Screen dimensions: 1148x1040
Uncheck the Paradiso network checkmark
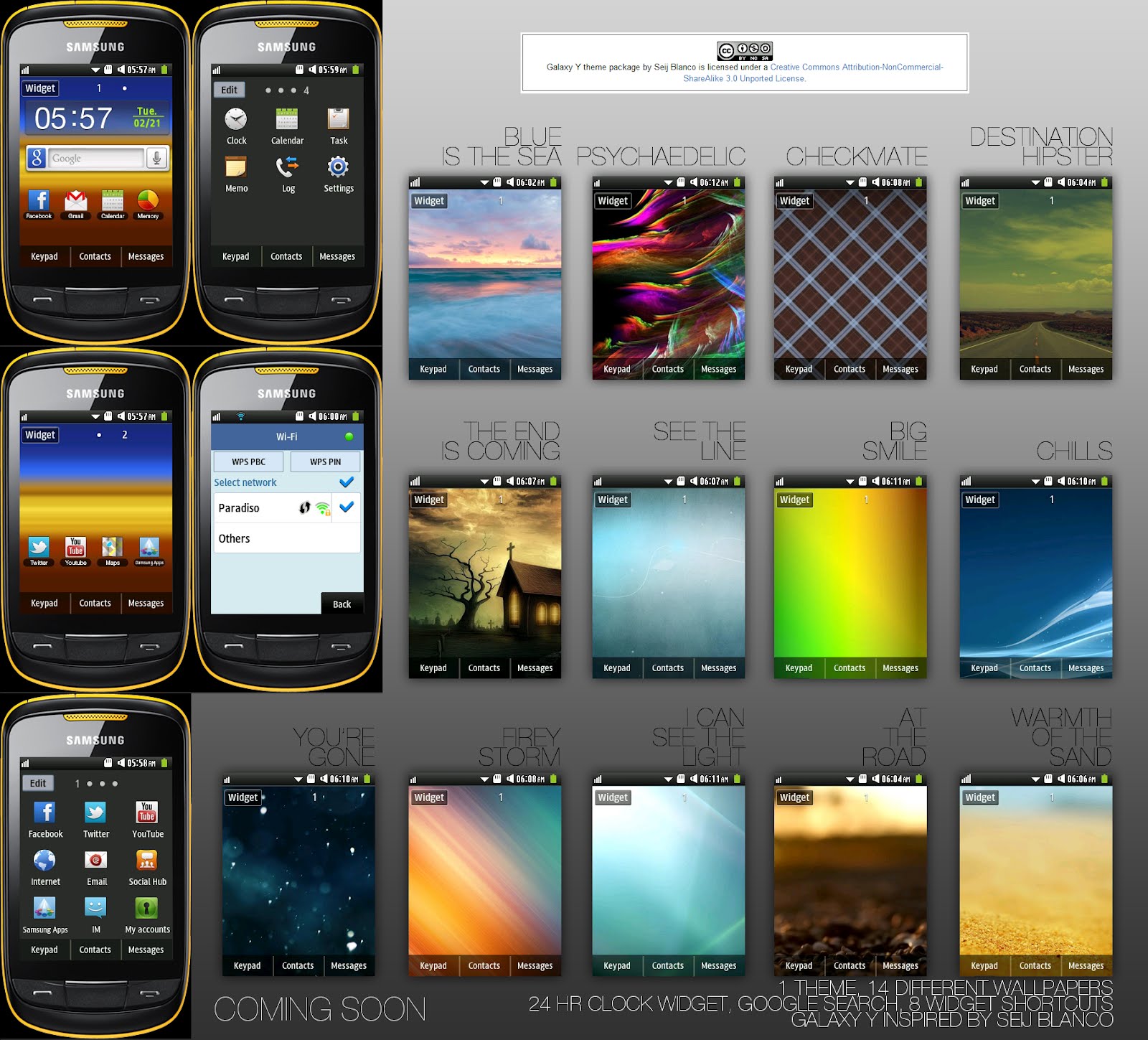coord(347,507)
